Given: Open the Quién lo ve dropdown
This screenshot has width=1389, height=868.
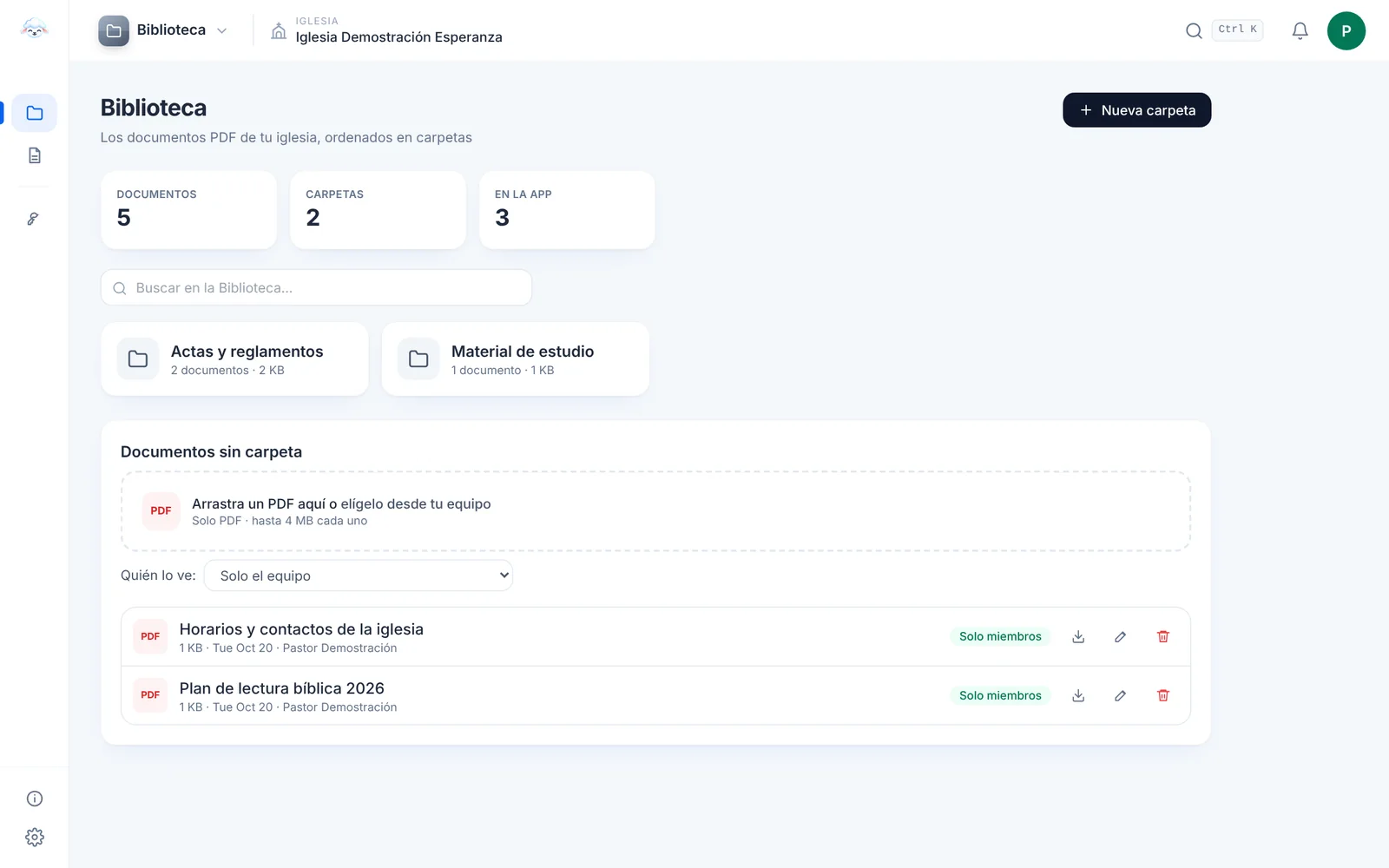Looking at the screenshot, I should click(358, 575).
